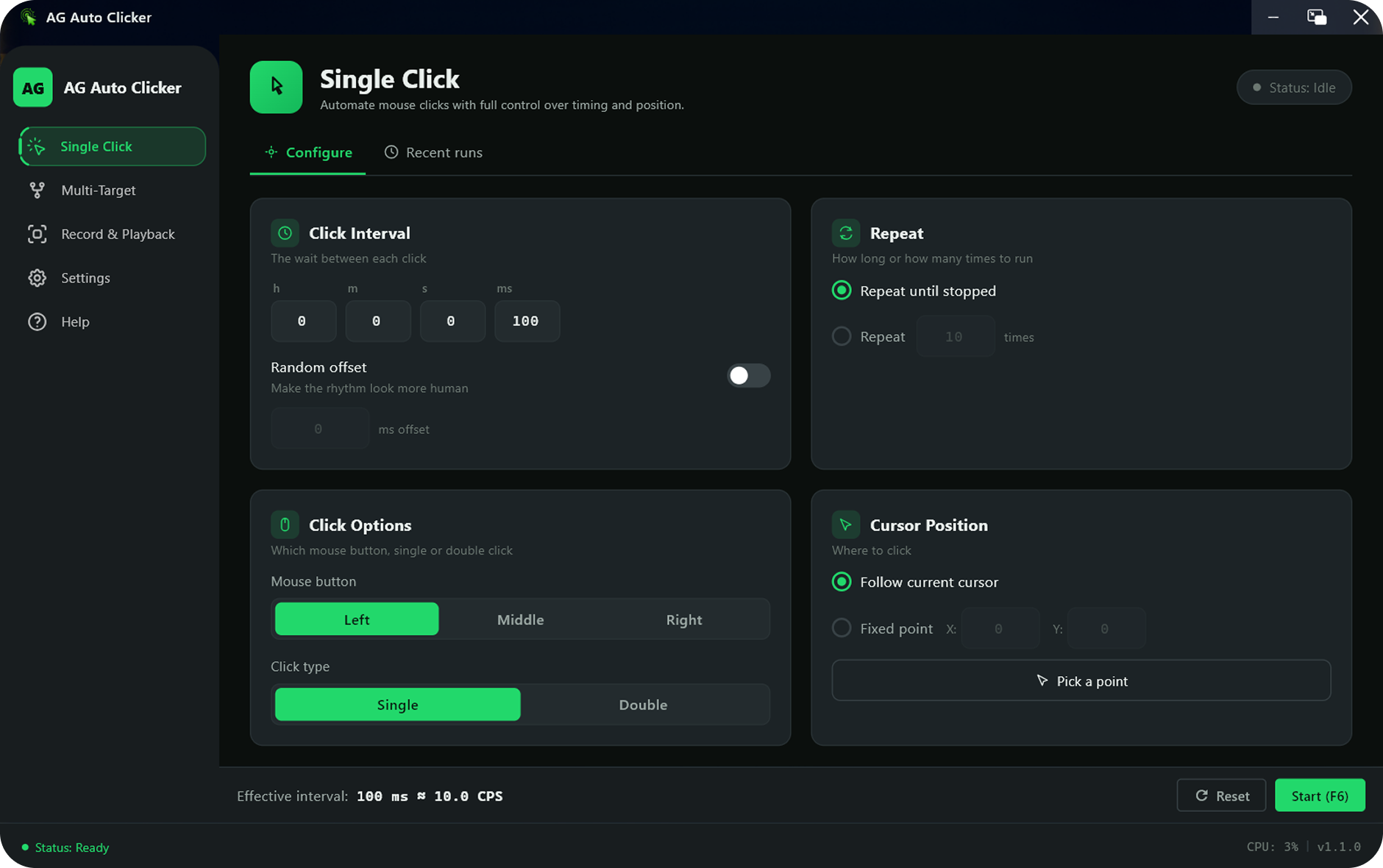Restore down the window
The width and height of the screenshot is (1383, 868).
(1317, 17)
